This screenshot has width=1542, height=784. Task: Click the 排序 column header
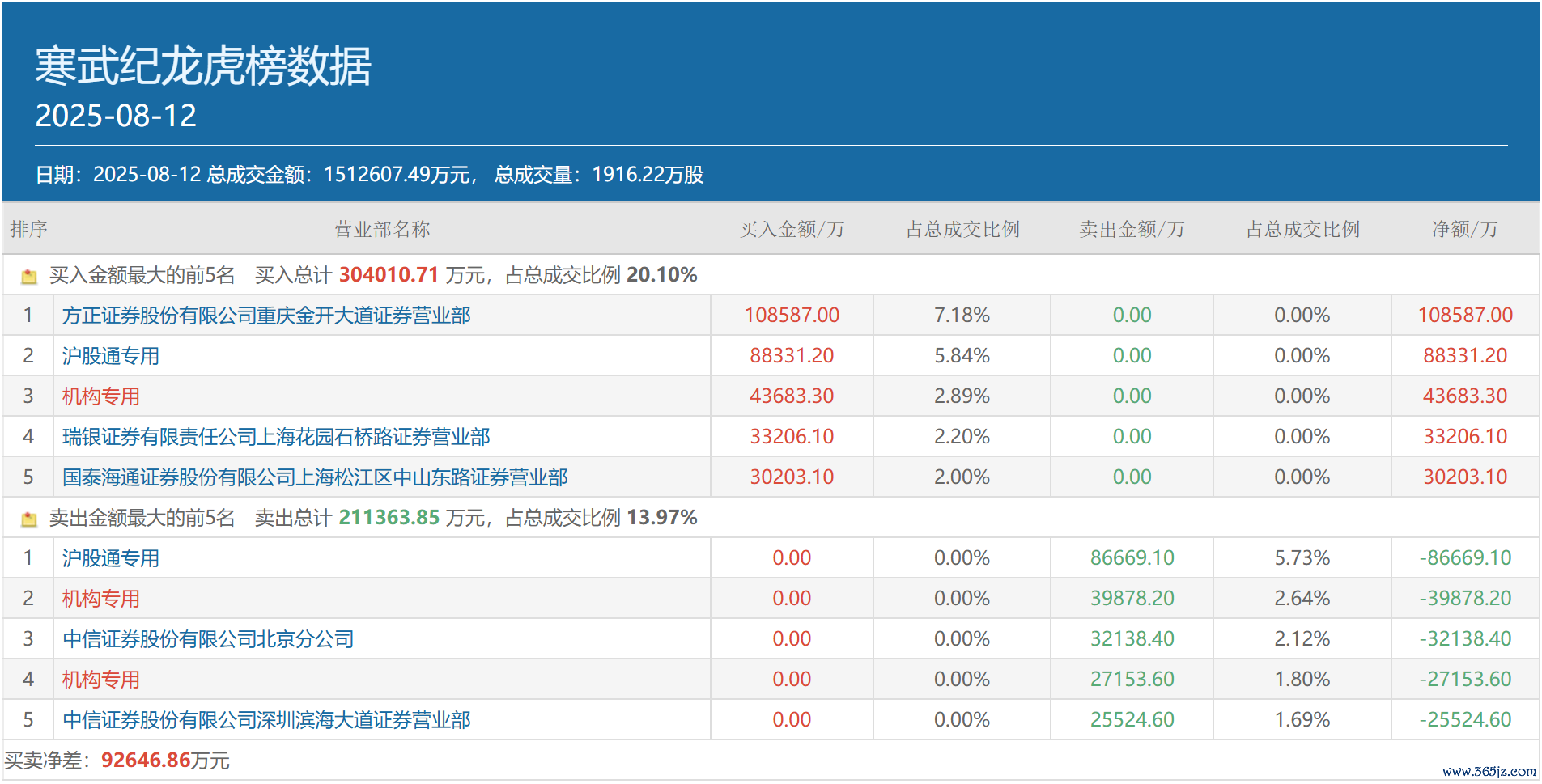[x=28, y=230]
